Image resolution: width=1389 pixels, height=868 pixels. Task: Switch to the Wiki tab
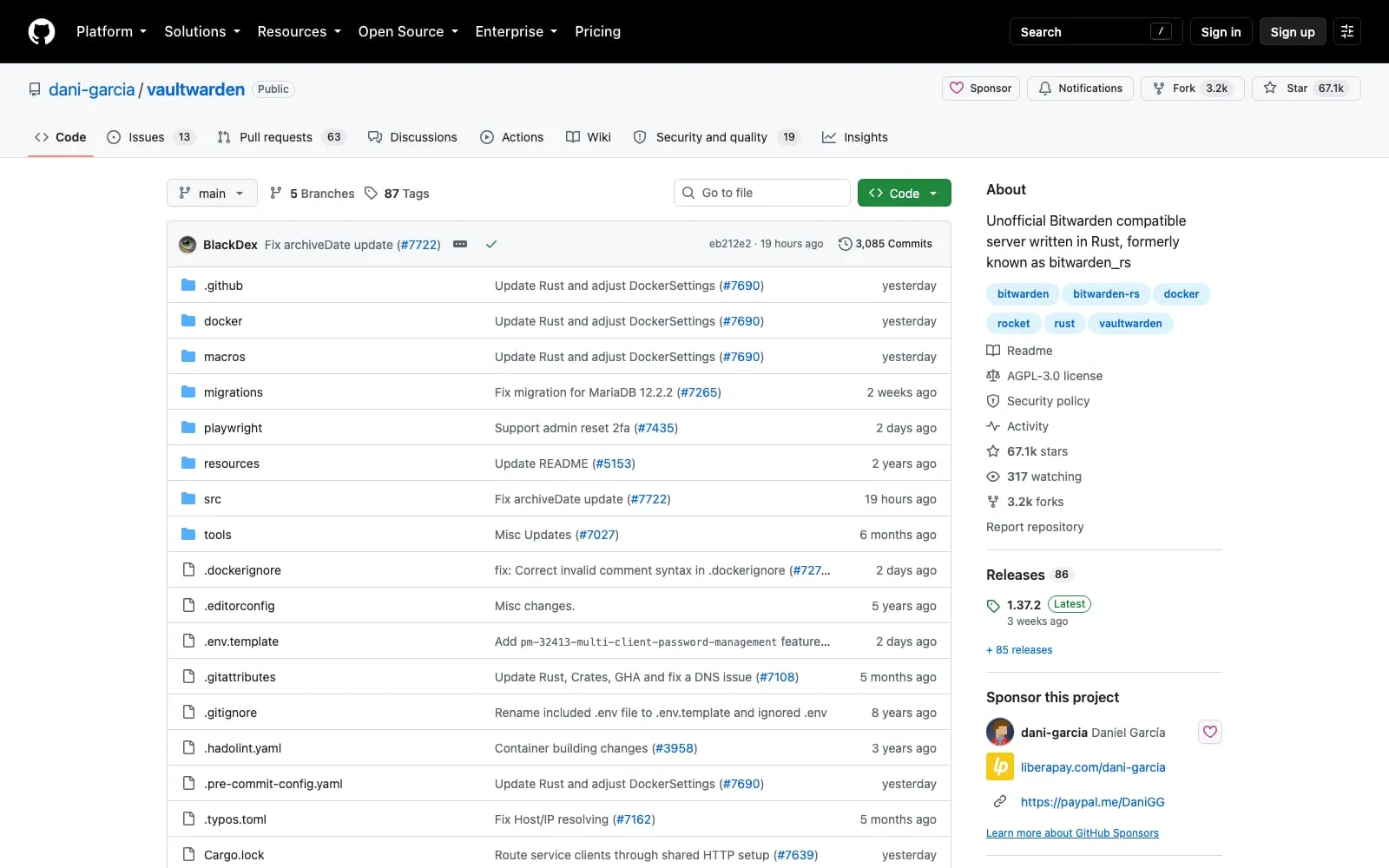[589, 137]
